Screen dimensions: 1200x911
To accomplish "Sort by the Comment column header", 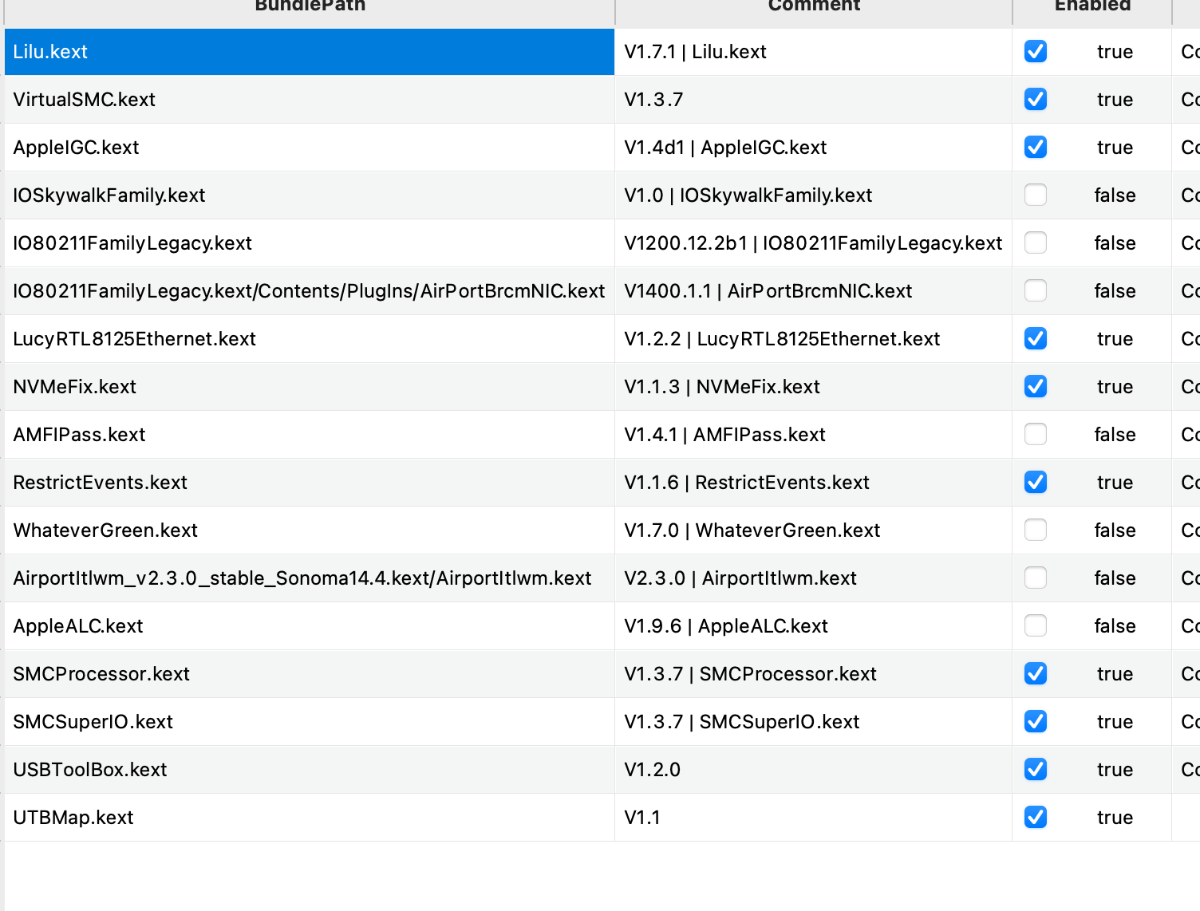I will 813,7.
